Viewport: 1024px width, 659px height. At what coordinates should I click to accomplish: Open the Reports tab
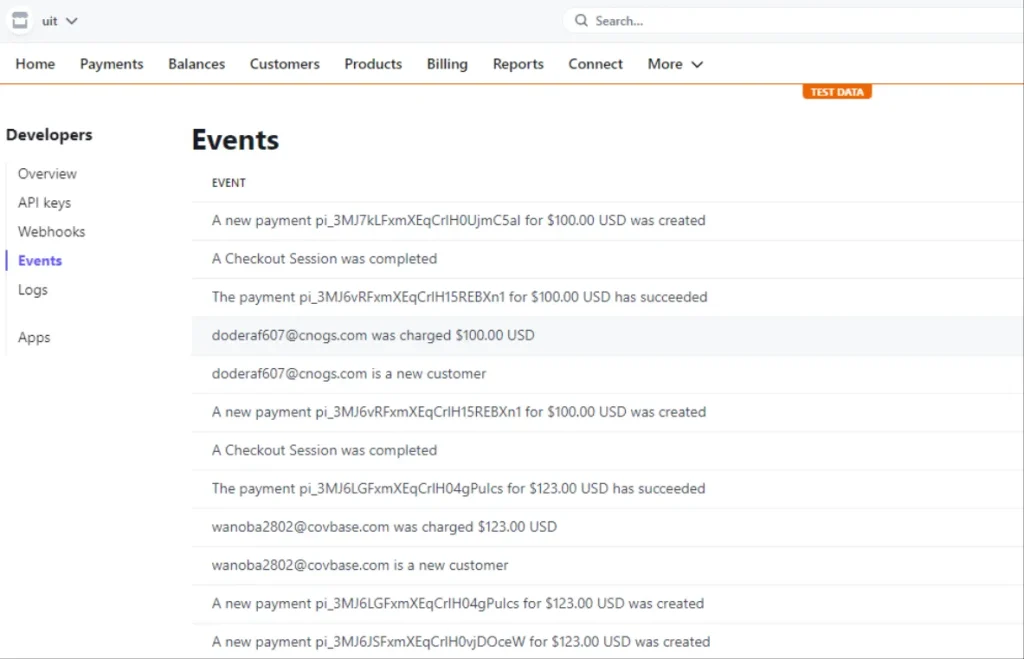(x=518, y=64)
